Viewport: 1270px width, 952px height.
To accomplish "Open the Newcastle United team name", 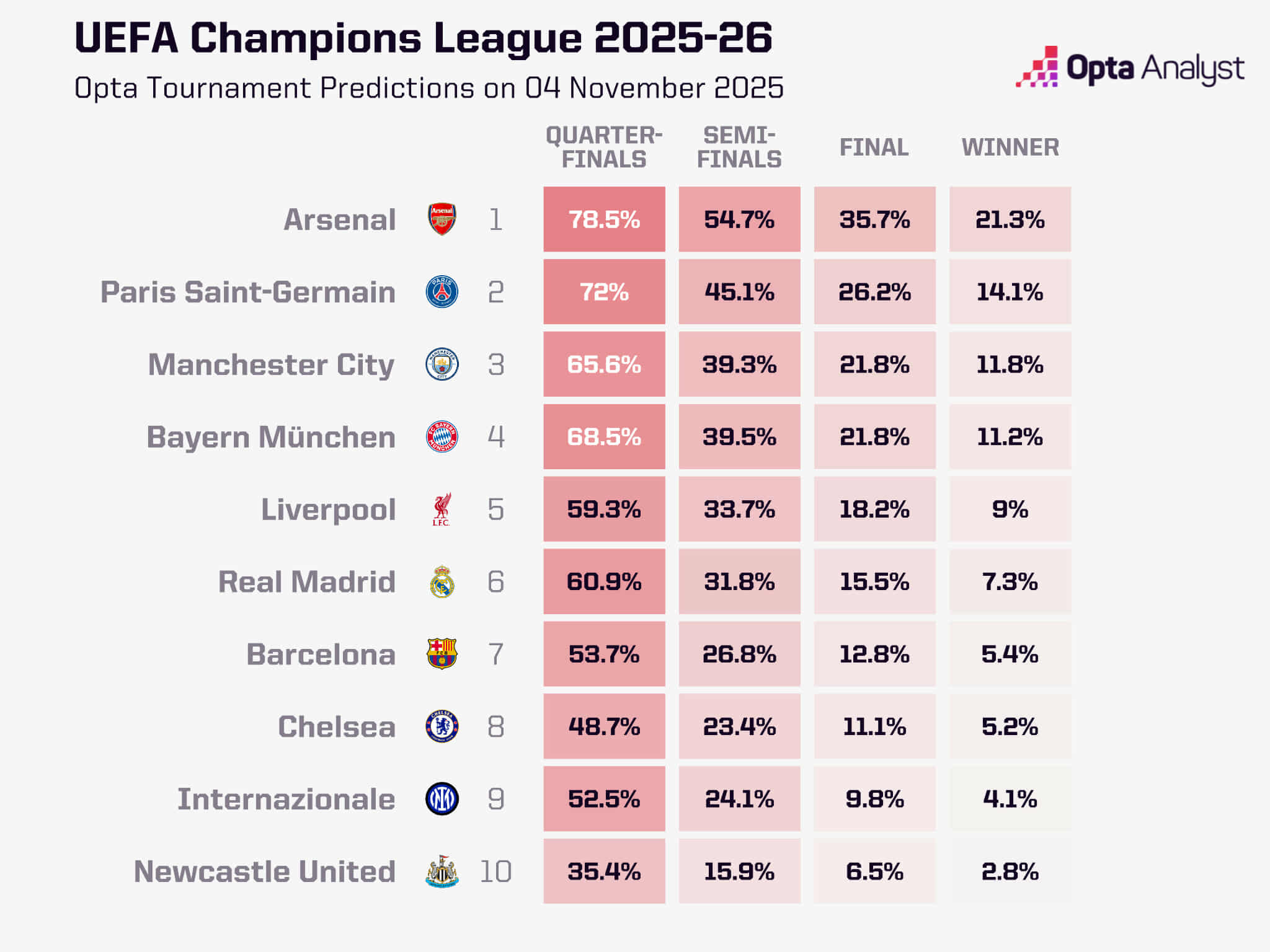I will 265,871.
